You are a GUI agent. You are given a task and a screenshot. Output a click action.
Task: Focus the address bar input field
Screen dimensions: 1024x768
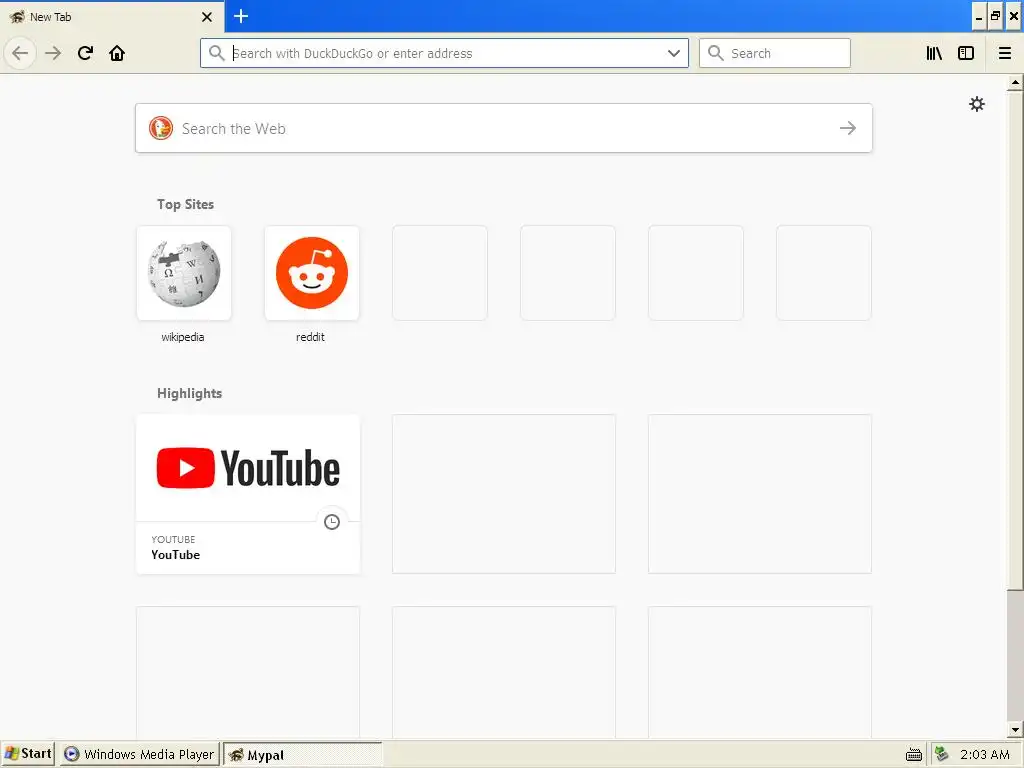pyautogui.click(x=446, y=53)
